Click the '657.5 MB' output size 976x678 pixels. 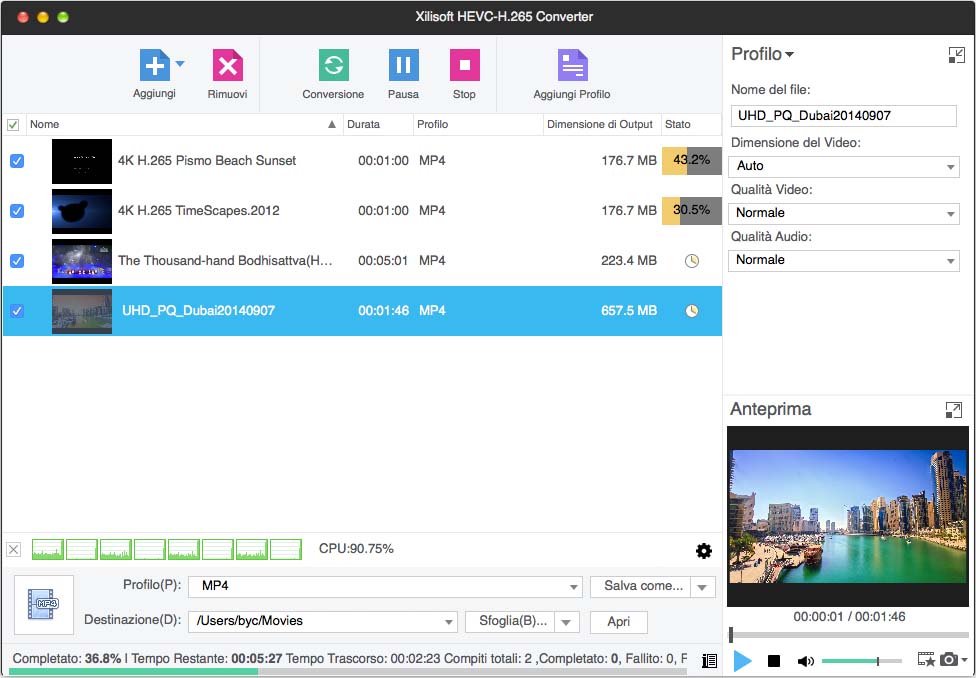[629, 311]
